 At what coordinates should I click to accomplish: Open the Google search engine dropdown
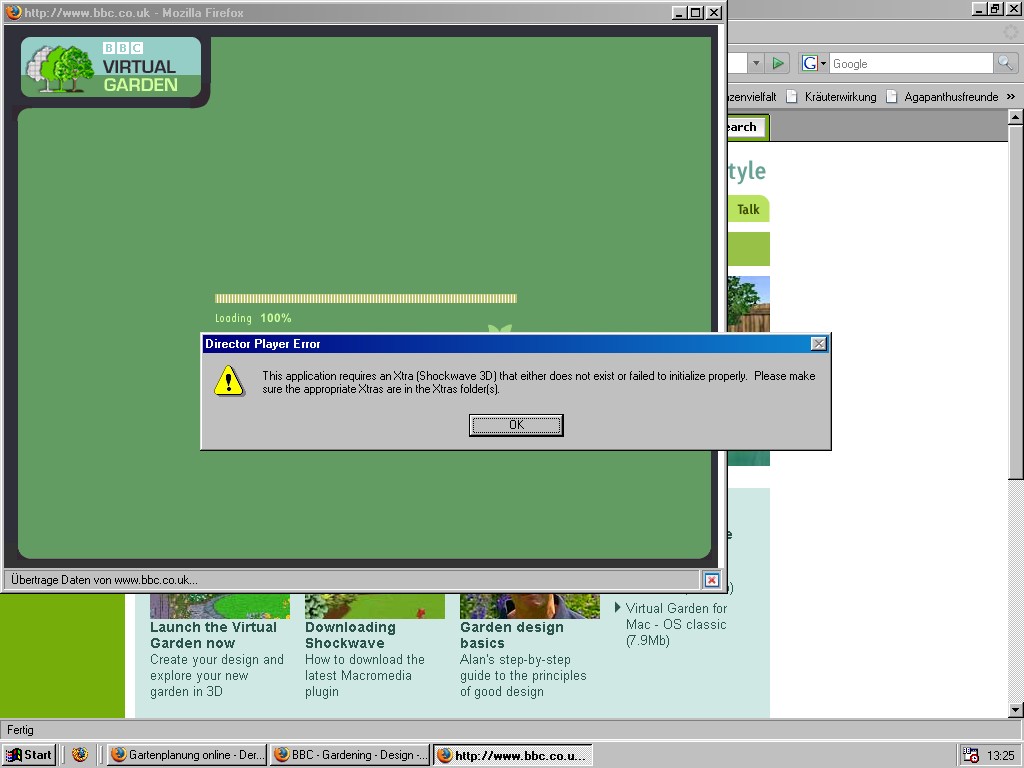(x=814, y=63)
